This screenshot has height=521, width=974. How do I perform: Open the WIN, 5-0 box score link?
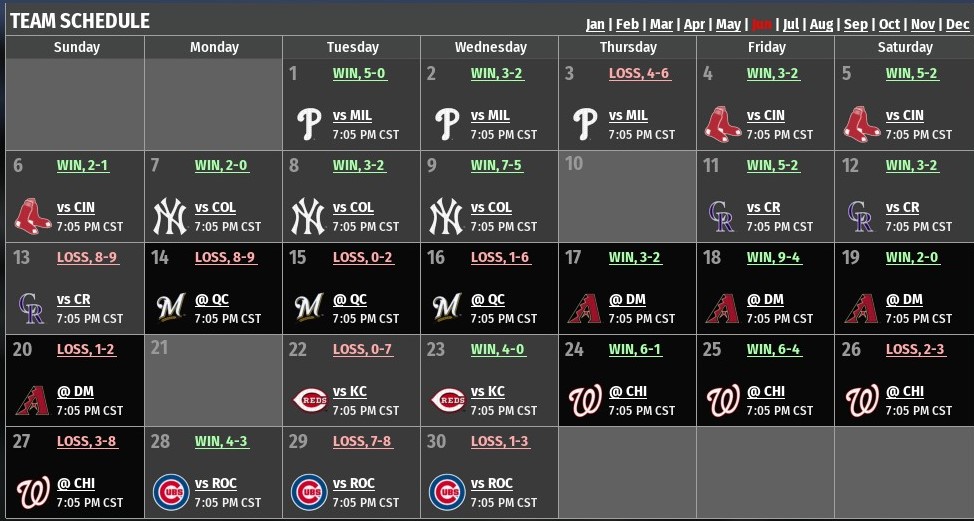(359, 73)
